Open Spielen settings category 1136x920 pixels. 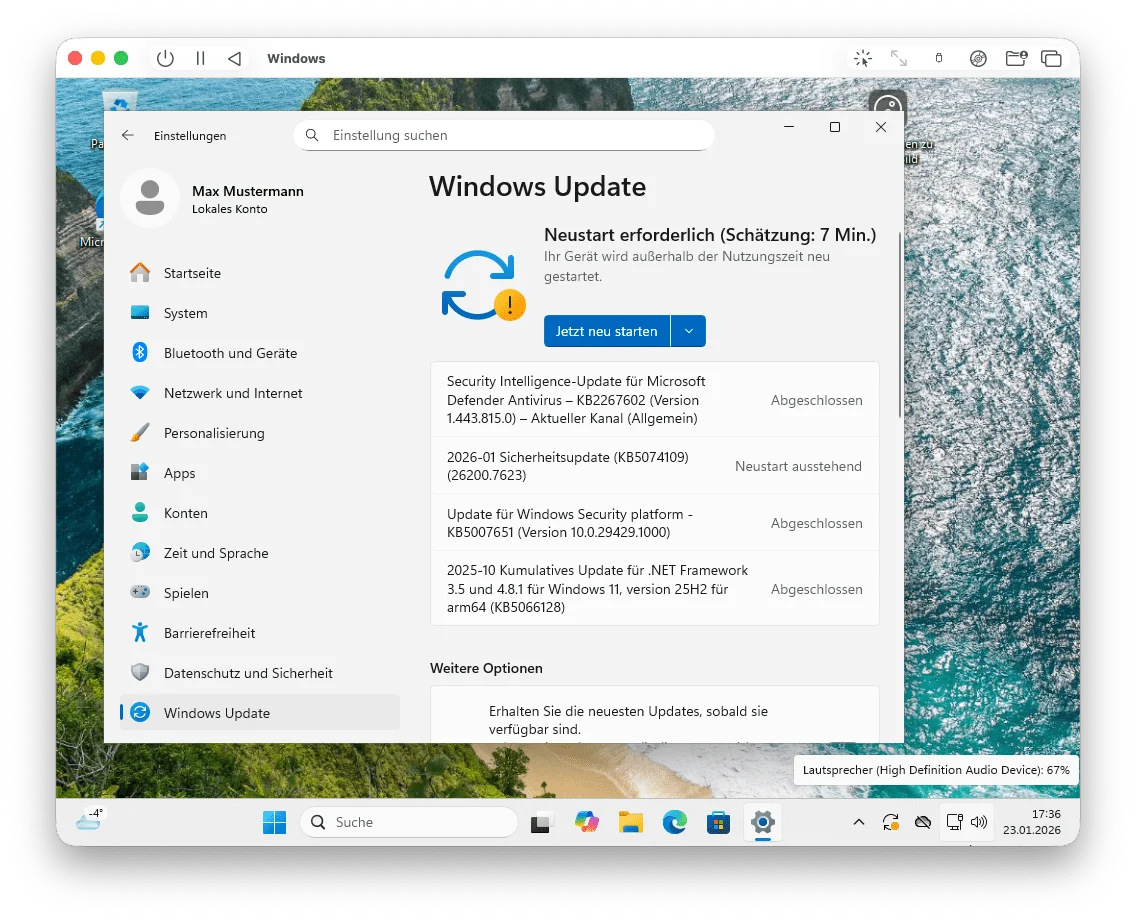(259, 593)
